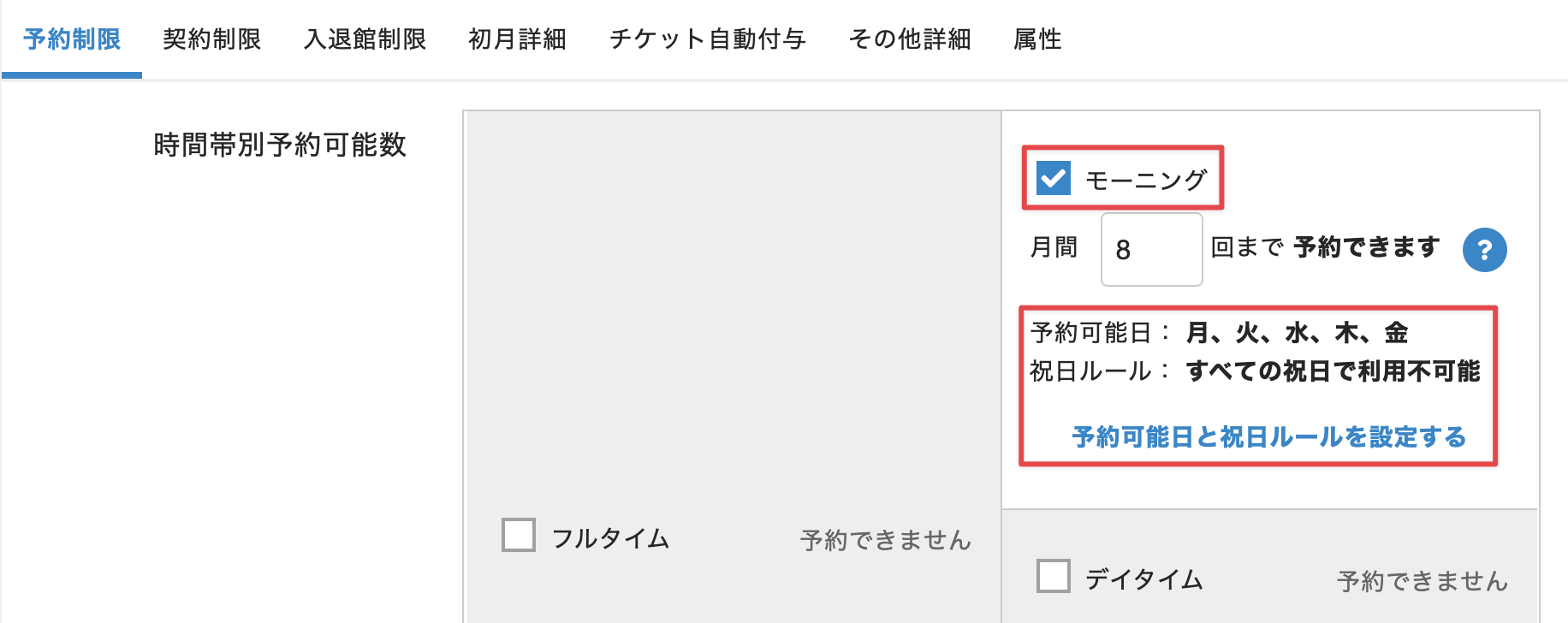
Task: Uncheck the モーニング checkbox
Action: coord(1053,179)
